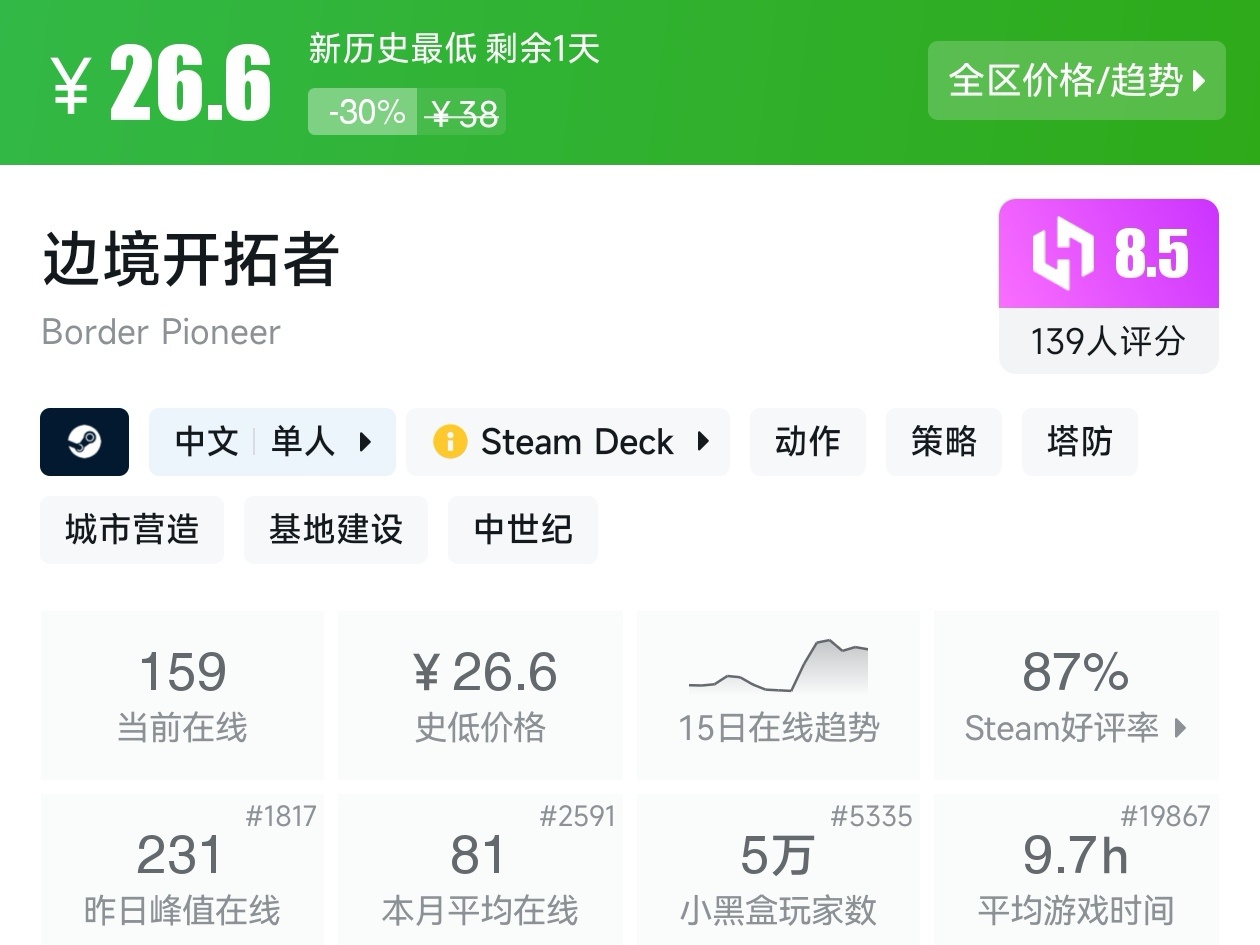
Task: Open the 15-day online trend chart
Action: (778, 694)
